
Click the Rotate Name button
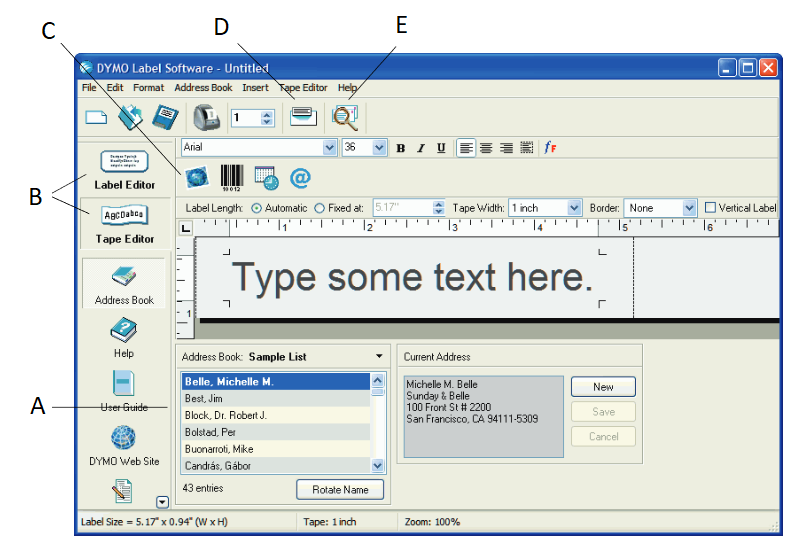pos(340,489)
